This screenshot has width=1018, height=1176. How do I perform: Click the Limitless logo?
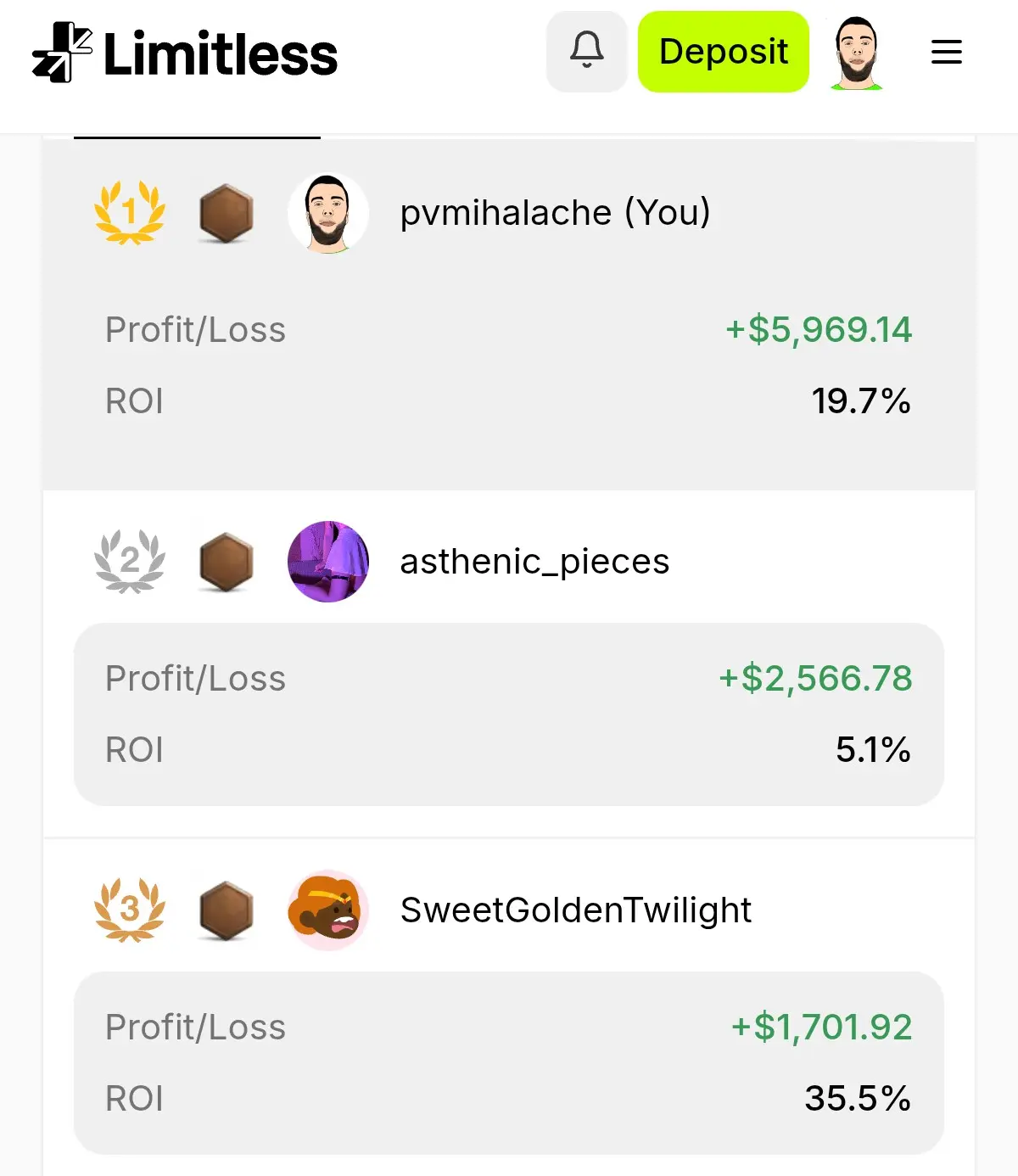click(184, 53)
